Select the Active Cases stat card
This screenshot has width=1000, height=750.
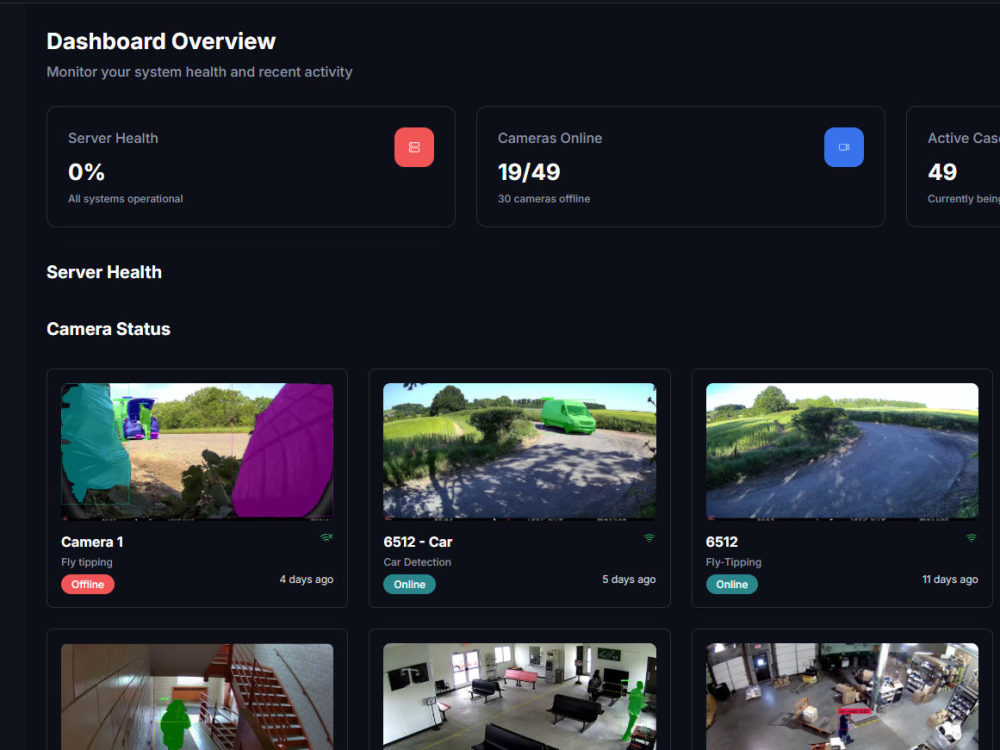953,166
